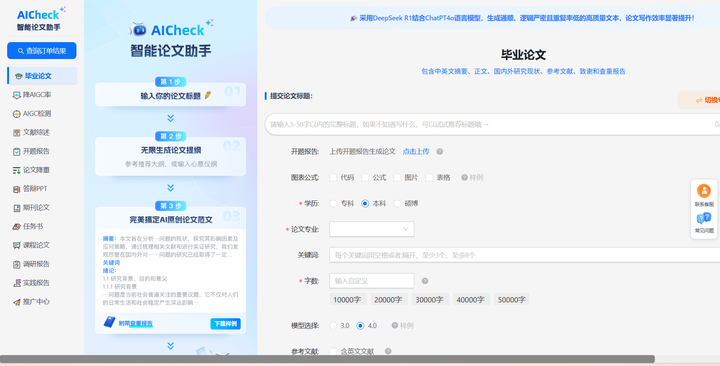Click the 文献综述 sidebar icon
This screenshot has height=366, width=720.
pos(17,132)
